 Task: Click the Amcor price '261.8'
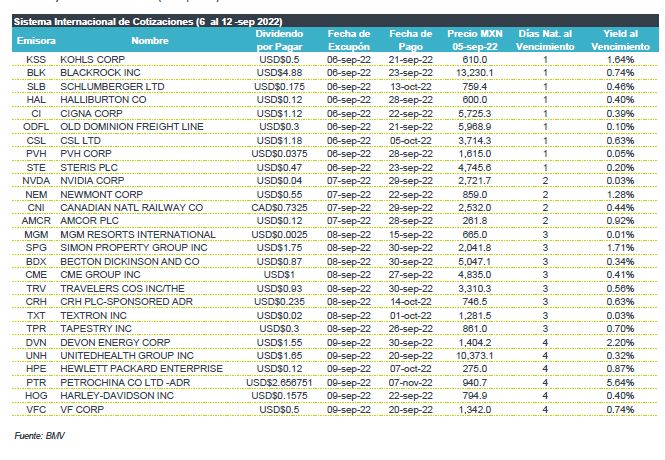(475, 221)
